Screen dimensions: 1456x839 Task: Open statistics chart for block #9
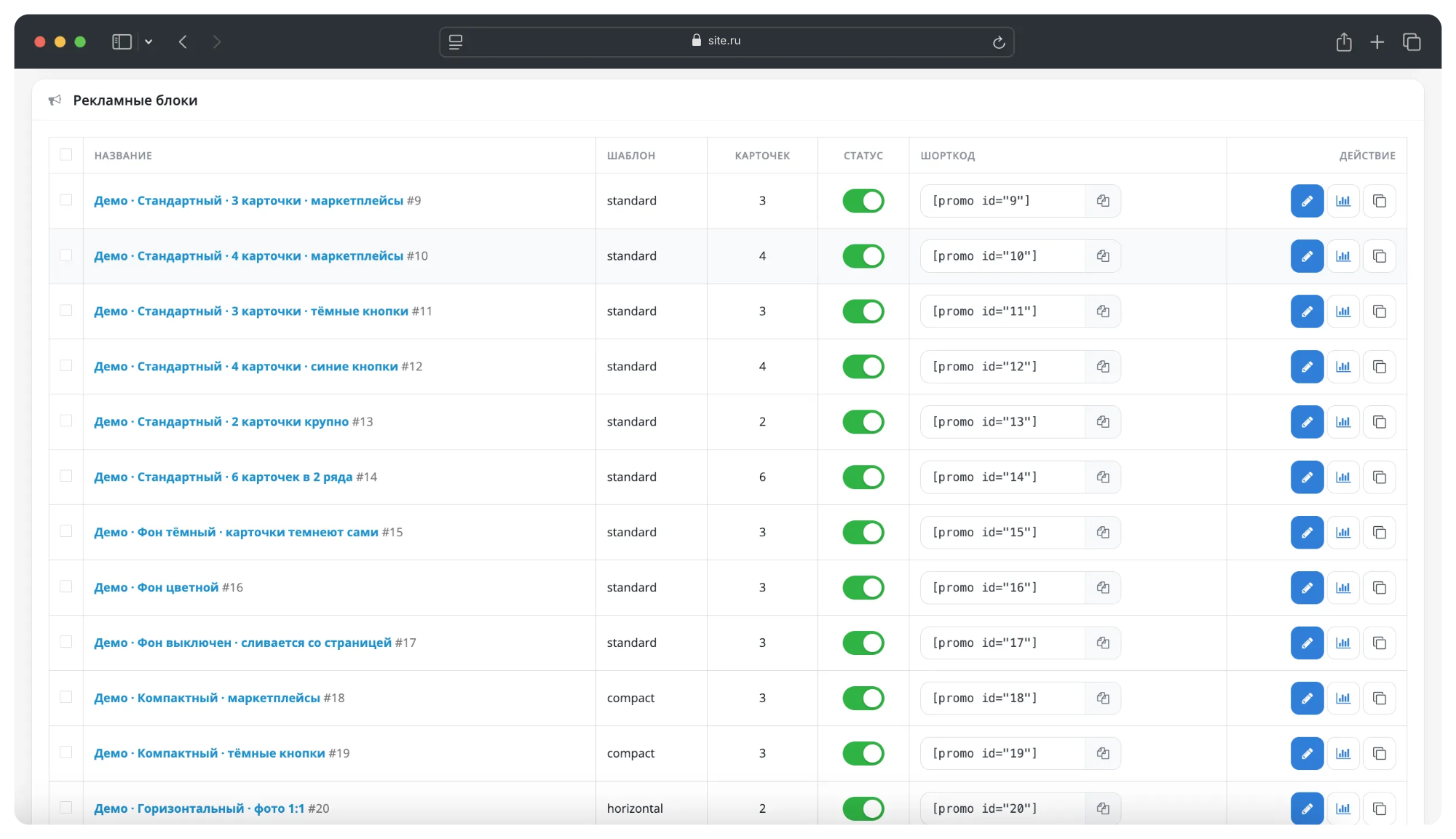1343,201
